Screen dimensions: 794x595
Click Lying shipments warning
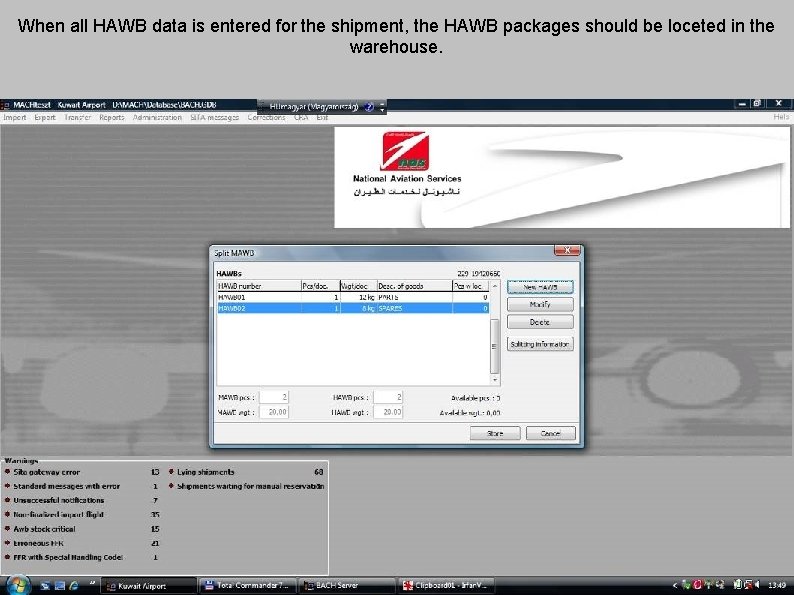click(x=206, y=472)
